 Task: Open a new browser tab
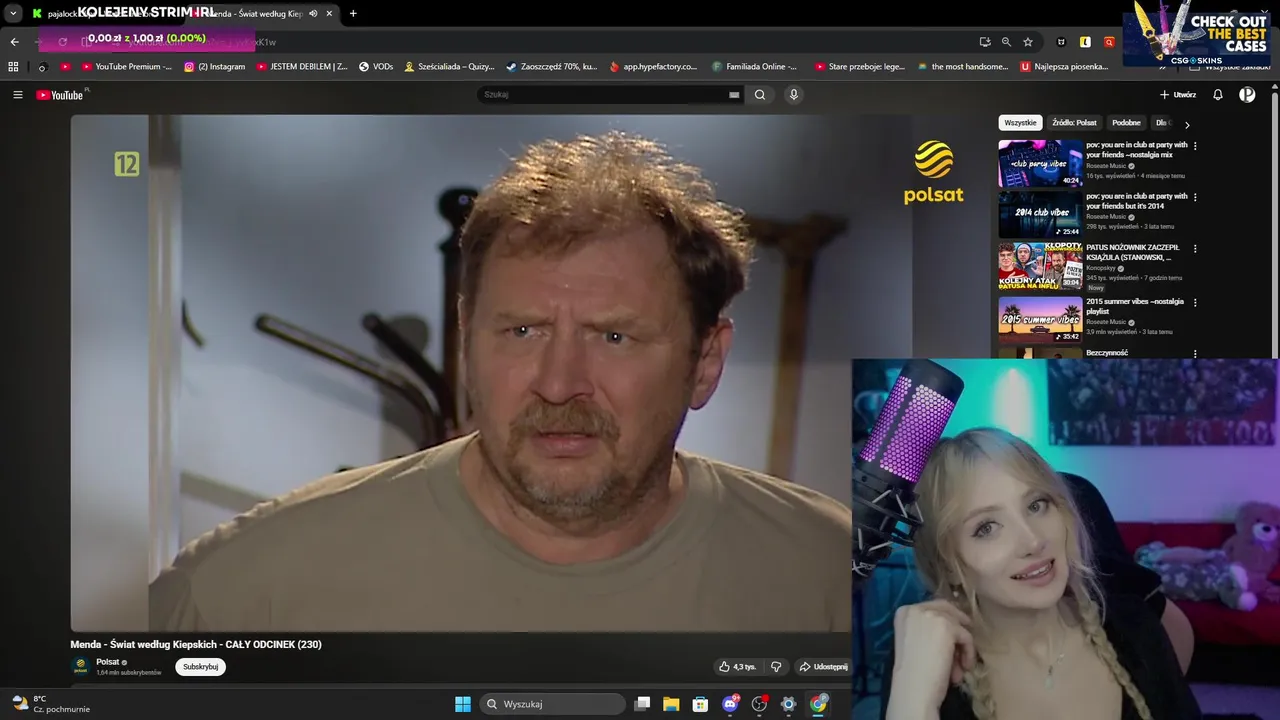(353, 14)
